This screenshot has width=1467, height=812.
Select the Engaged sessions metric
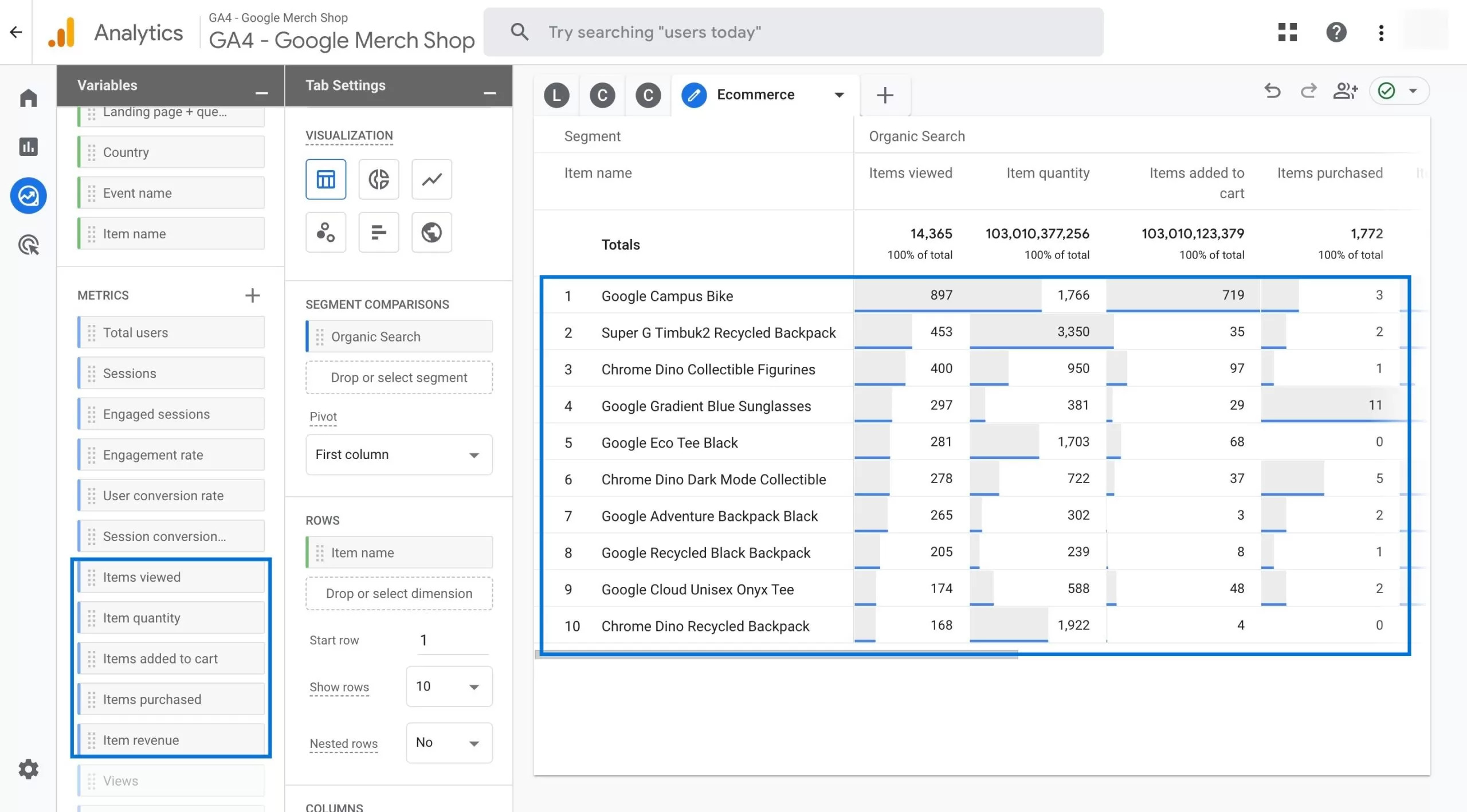pos(171,414)
